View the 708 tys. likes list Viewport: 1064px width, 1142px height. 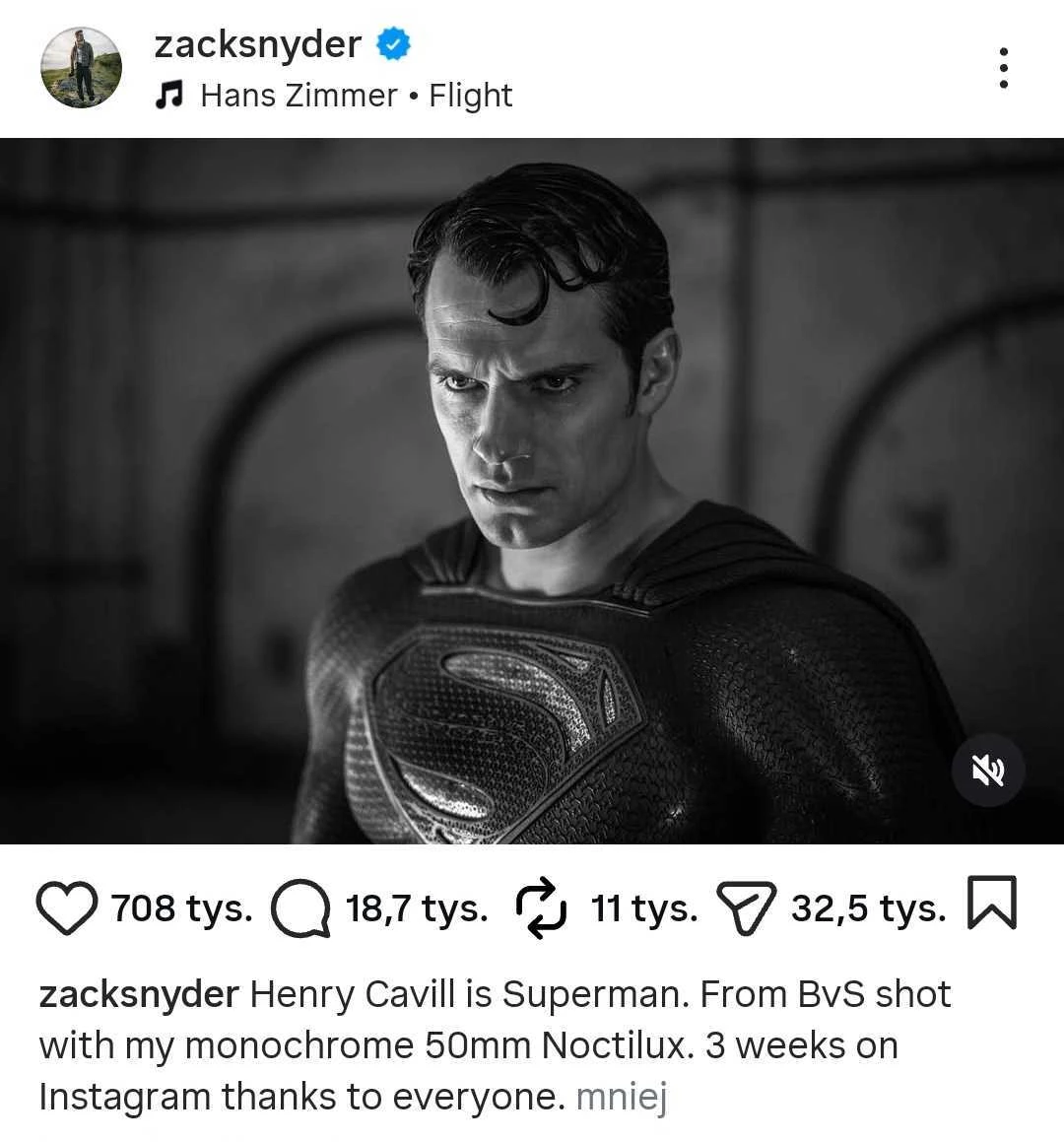pos(182,908)
